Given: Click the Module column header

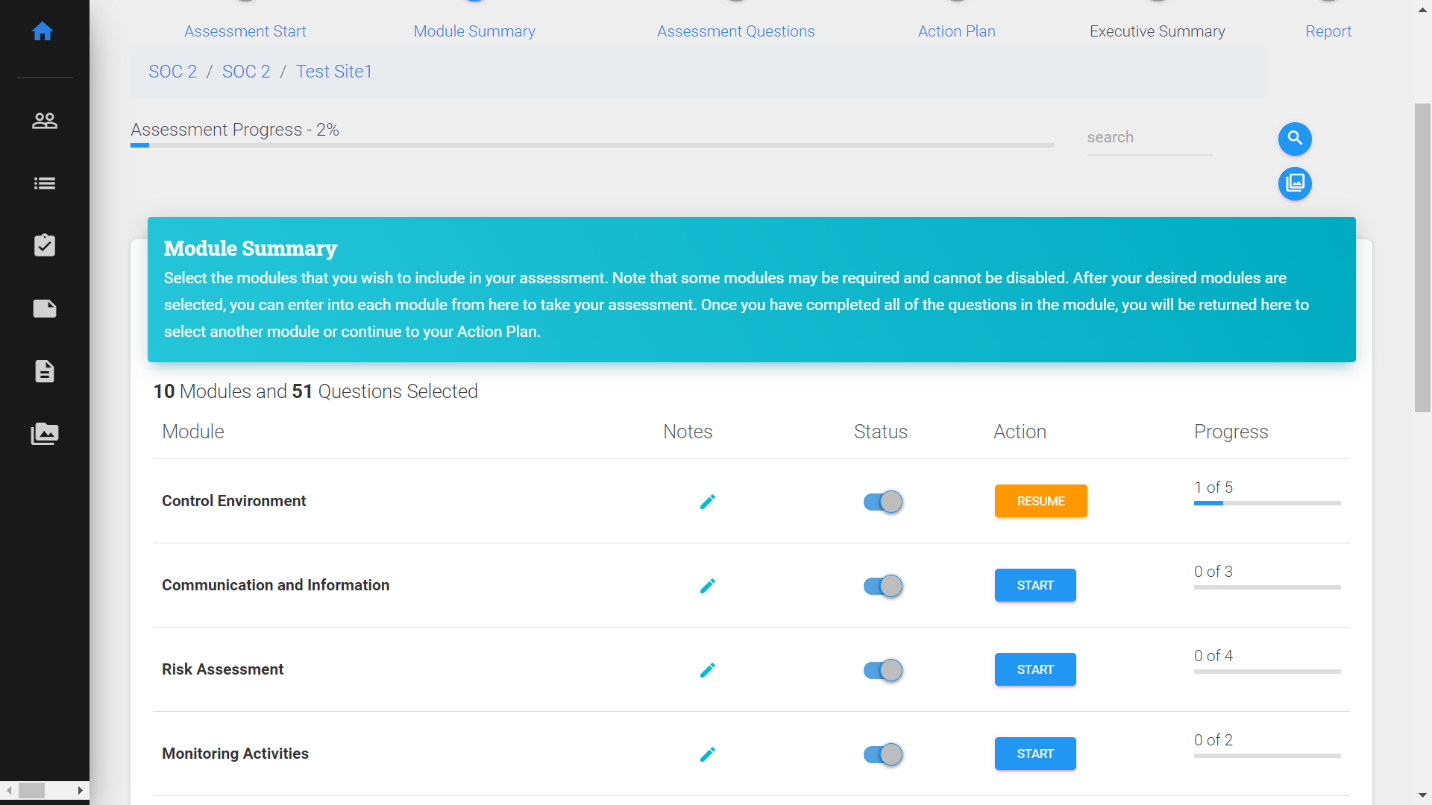Looking at the screenshot, I should pyautogui.click(x=193, y=431).
